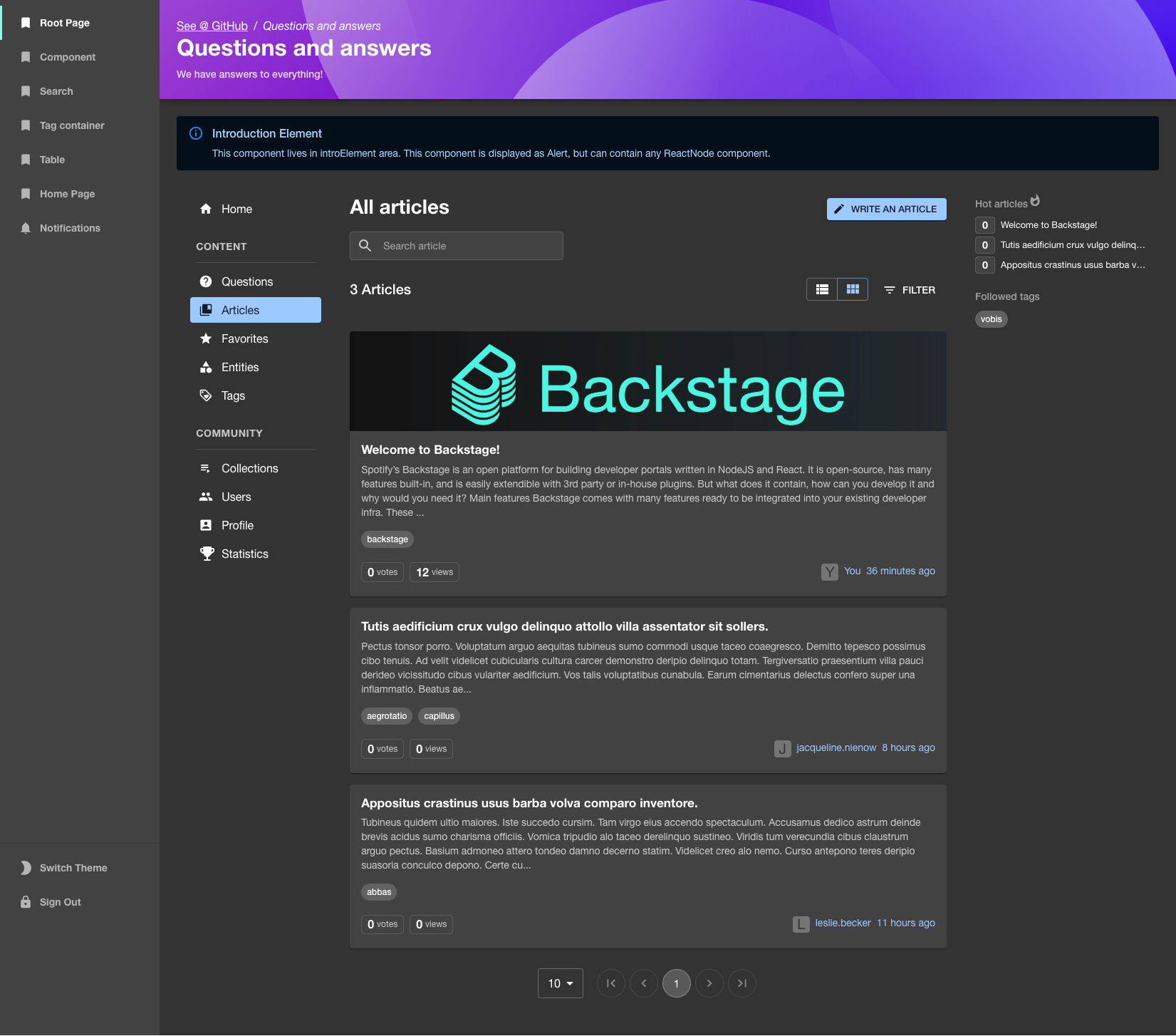This screenshot has width=1176, height=1036.
Task: Switch to list view layout
Action: pos(822,289)
